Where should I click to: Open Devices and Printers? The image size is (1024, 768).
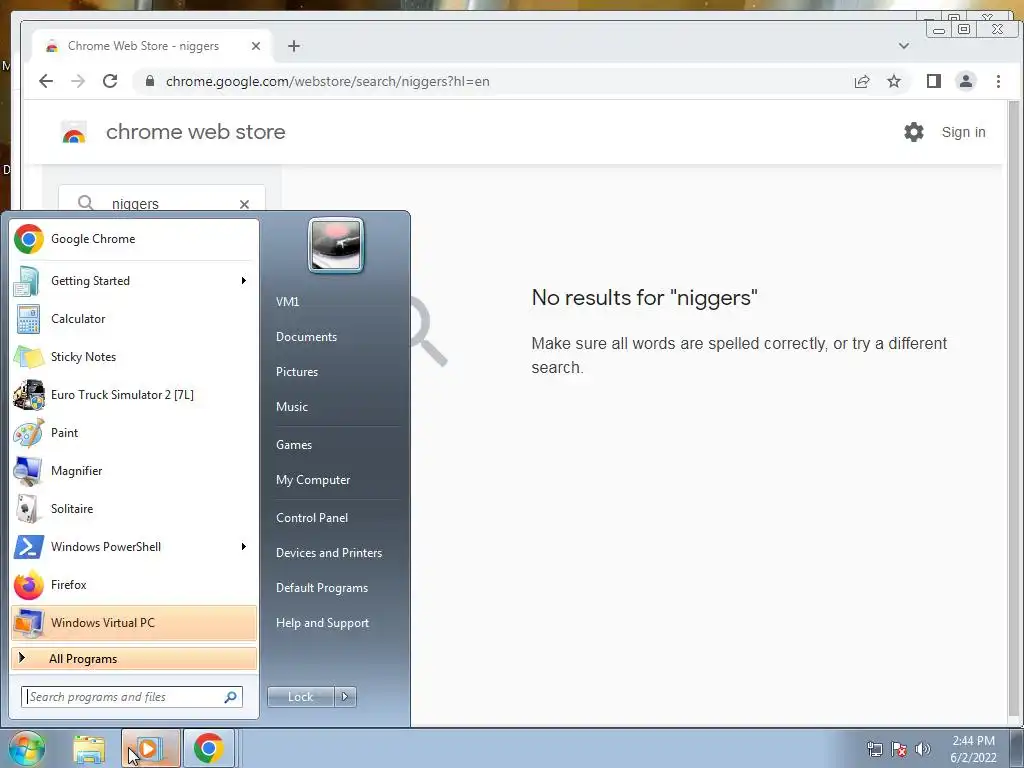tap(328, 553)
